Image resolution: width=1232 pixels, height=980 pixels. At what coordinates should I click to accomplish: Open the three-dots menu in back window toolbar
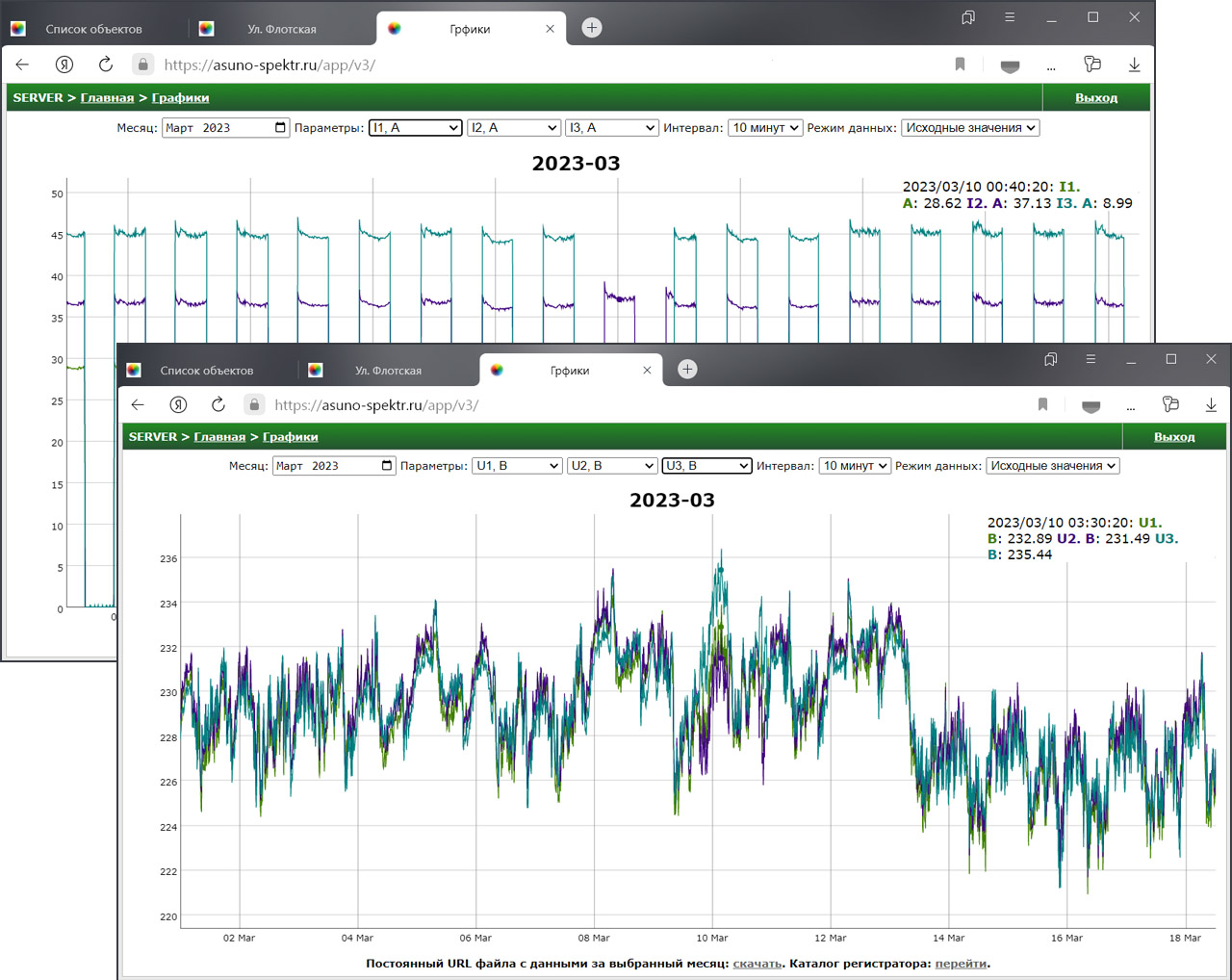[x=1051, y=67]
